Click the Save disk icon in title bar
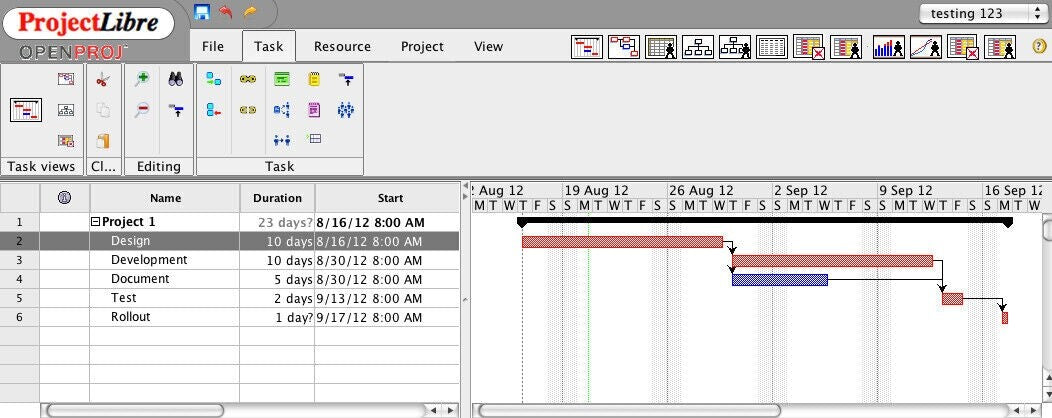1052x418 pixels. (202, 12)
